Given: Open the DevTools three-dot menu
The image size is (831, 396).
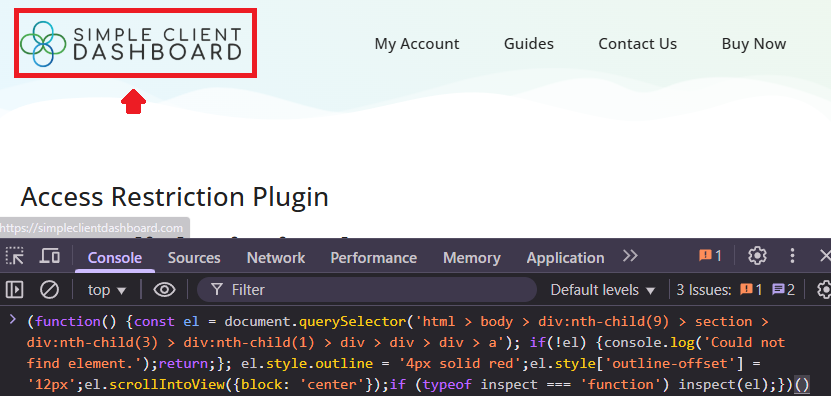Looking at the screenshot, I should pyautogui.click(x=792, y=256).
